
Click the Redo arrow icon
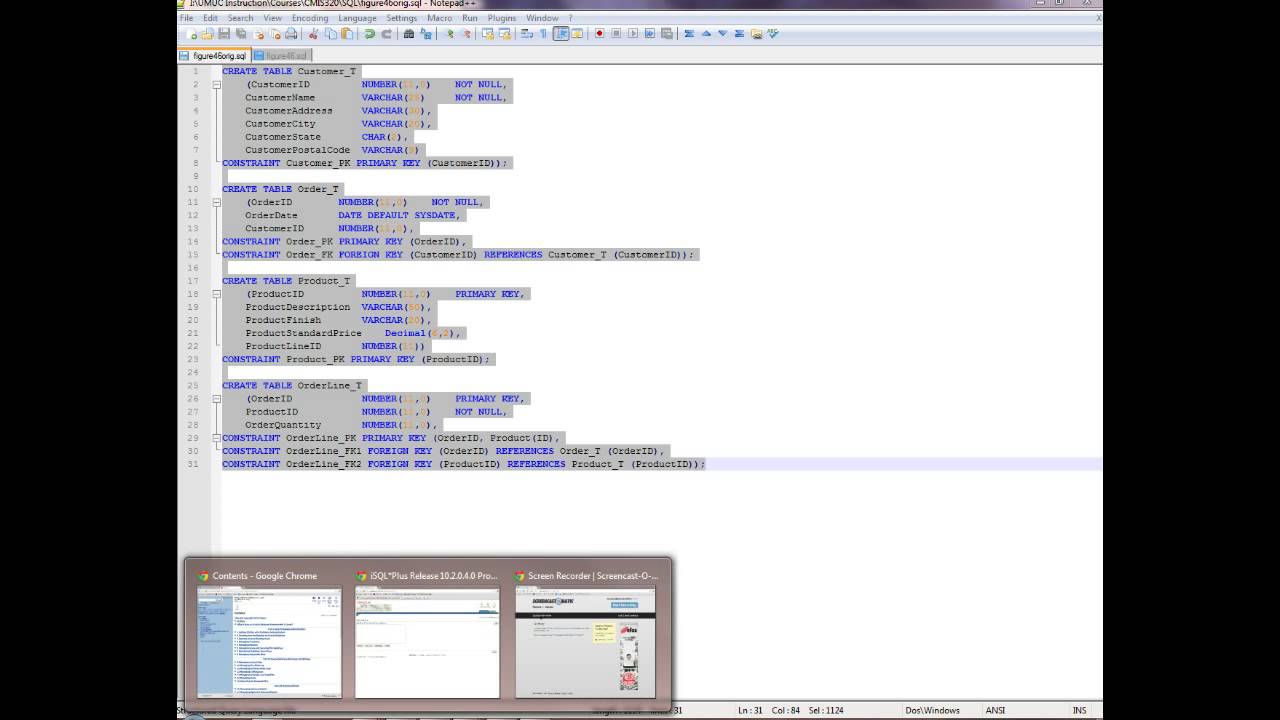click(387, 34)
